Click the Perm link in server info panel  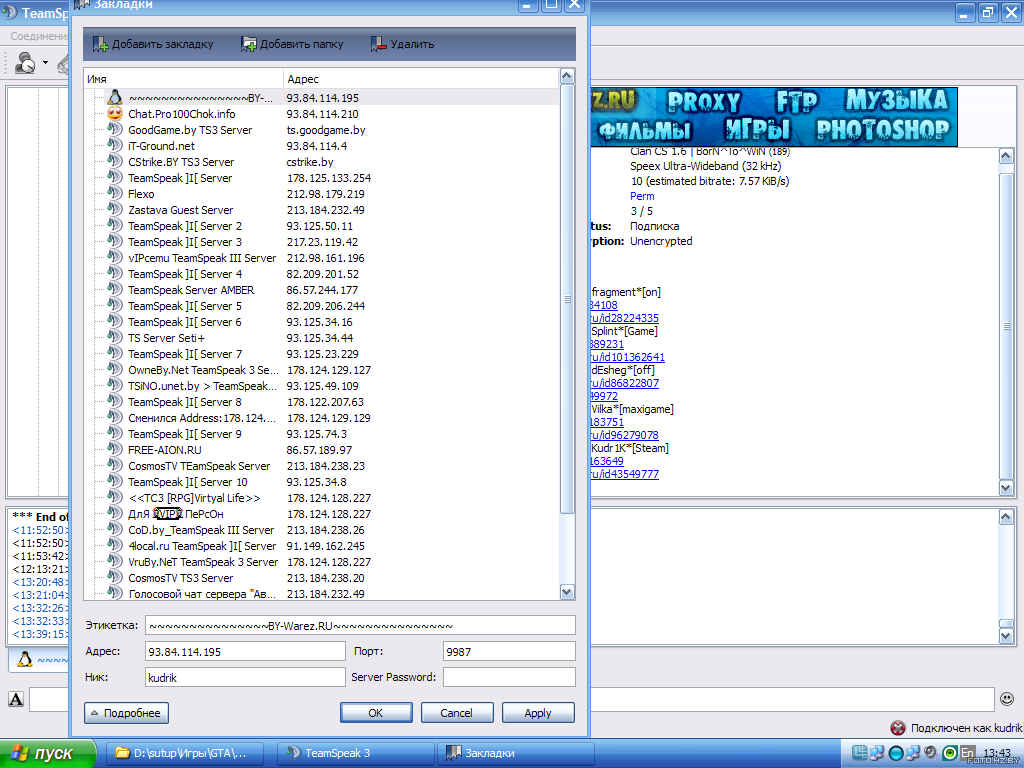click(x=642, y=196)
